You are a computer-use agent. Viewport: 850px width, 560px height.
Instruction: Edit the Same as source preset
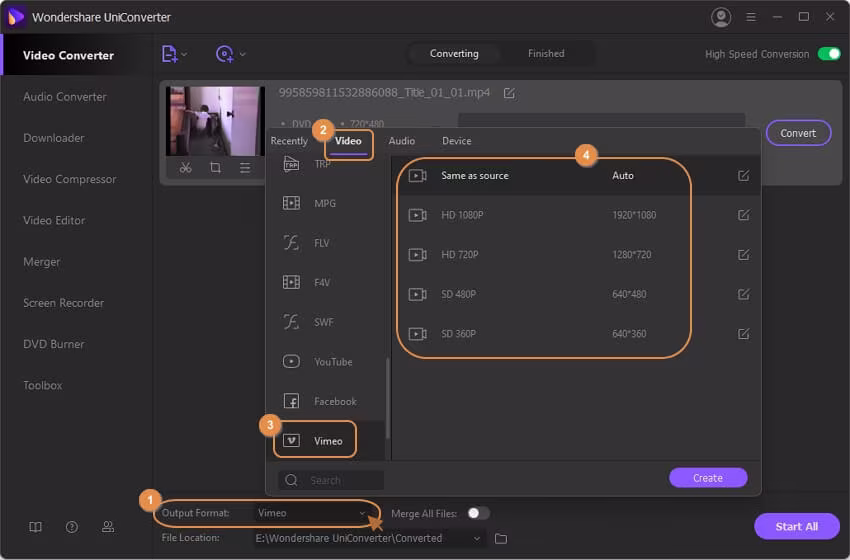pos(744,176)
